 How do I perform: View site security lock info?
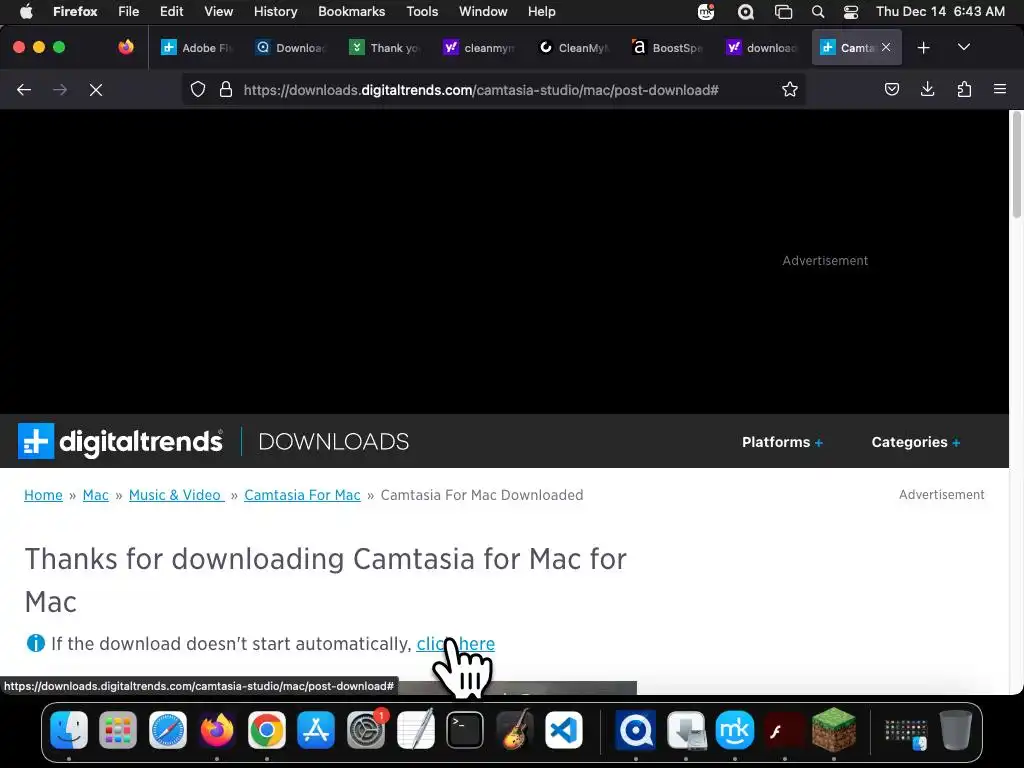(x=226, y=89)
